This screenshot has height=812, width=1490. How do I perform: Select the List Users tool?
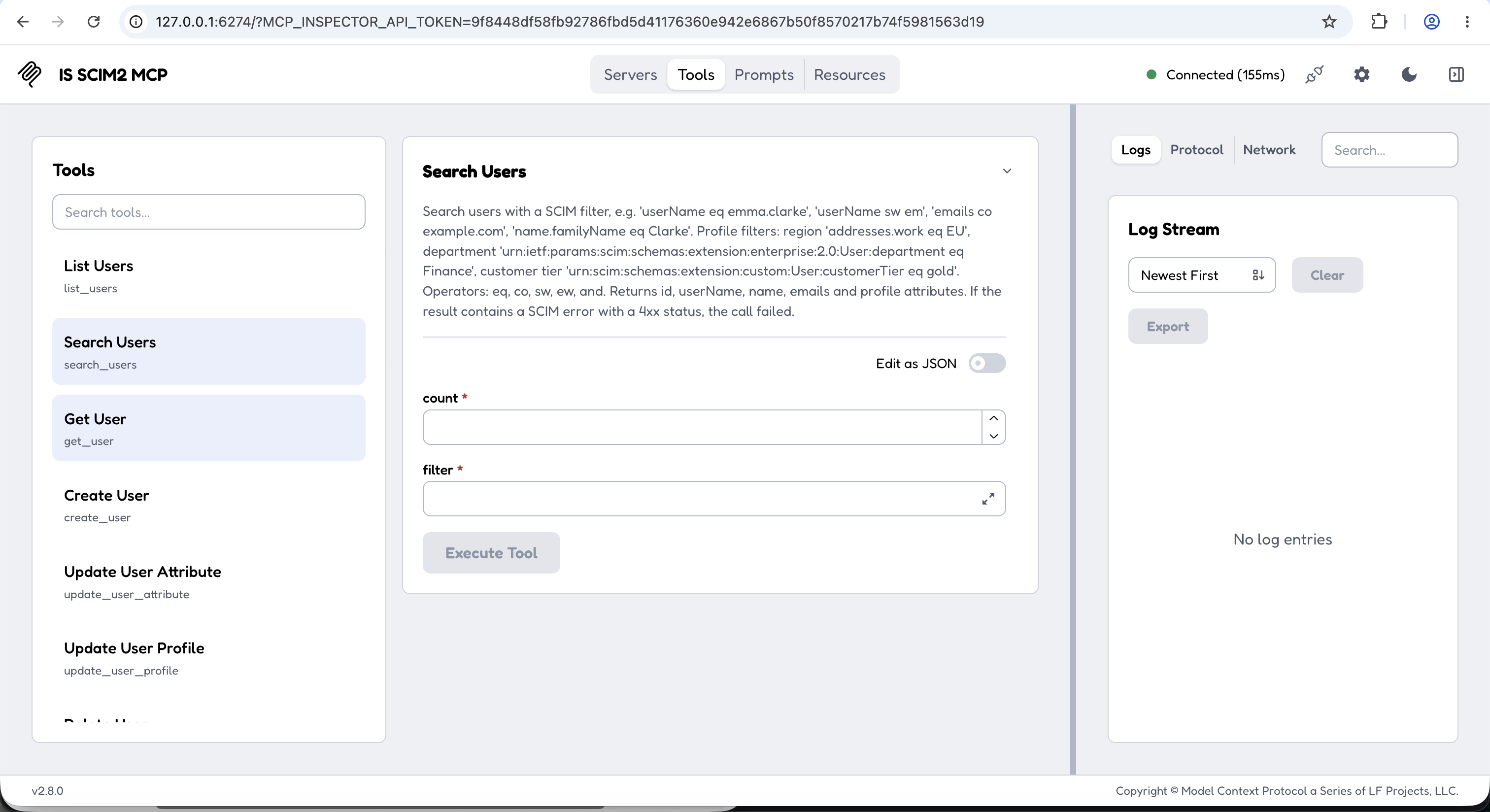click(x=209, y=275)
